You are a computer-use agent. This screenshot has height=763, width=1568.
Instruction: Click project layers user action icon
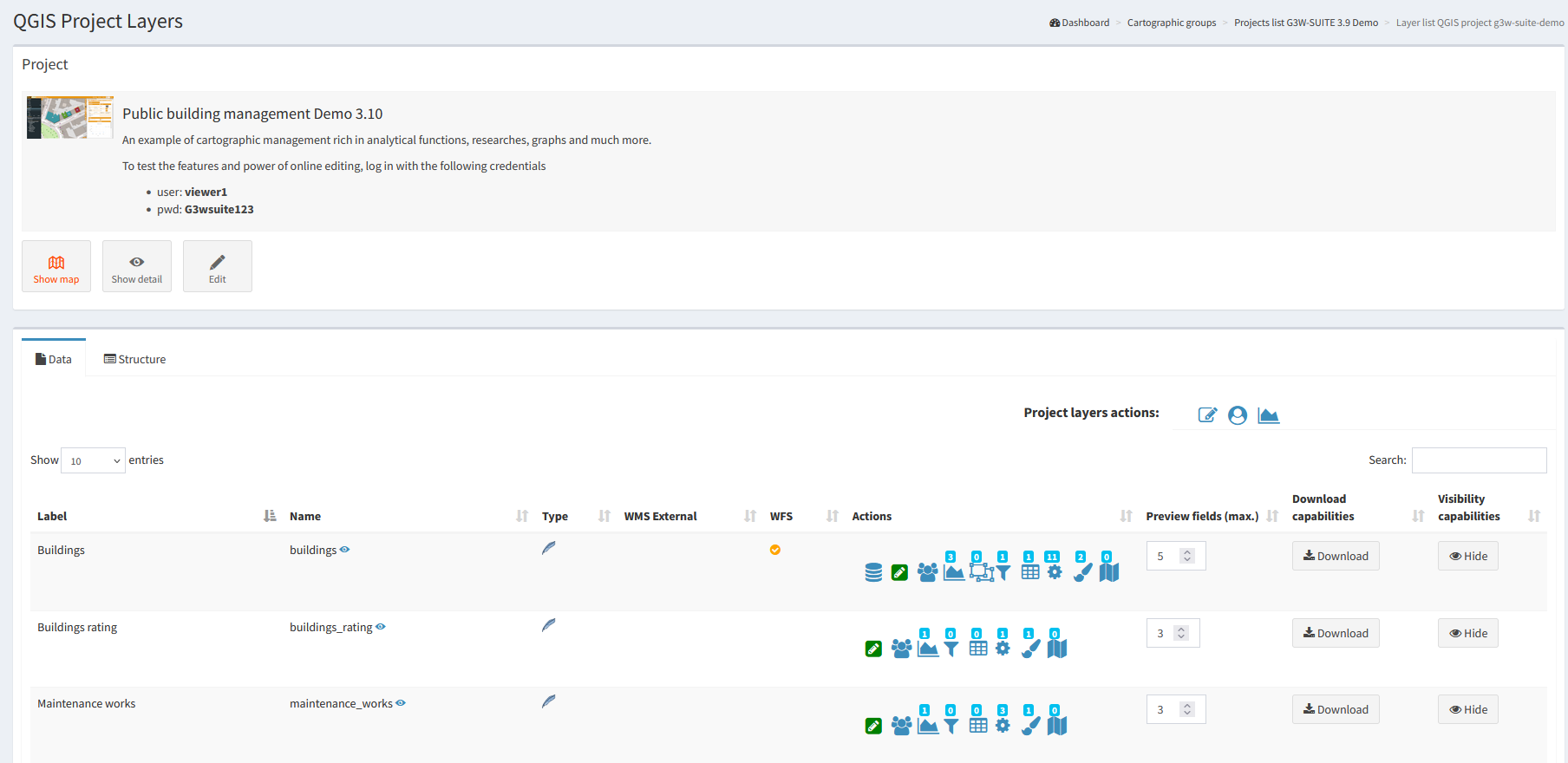[1238, 415]
